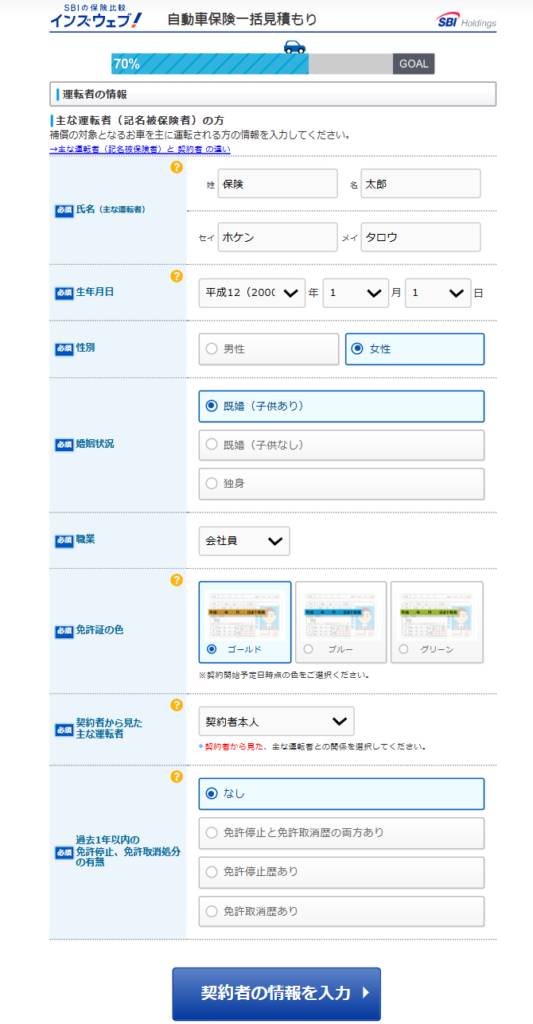Viewport: 533px width, 1024px height.
Task: Click the 姓 field containing 保険
Action: (x=278, y=184)
